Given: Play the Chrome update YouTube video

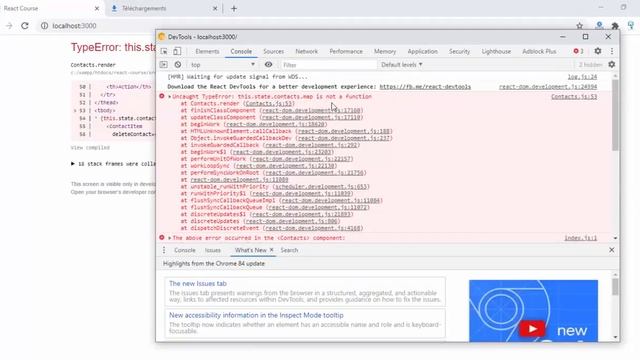Looking at the screenshot, I should point(531,329).
